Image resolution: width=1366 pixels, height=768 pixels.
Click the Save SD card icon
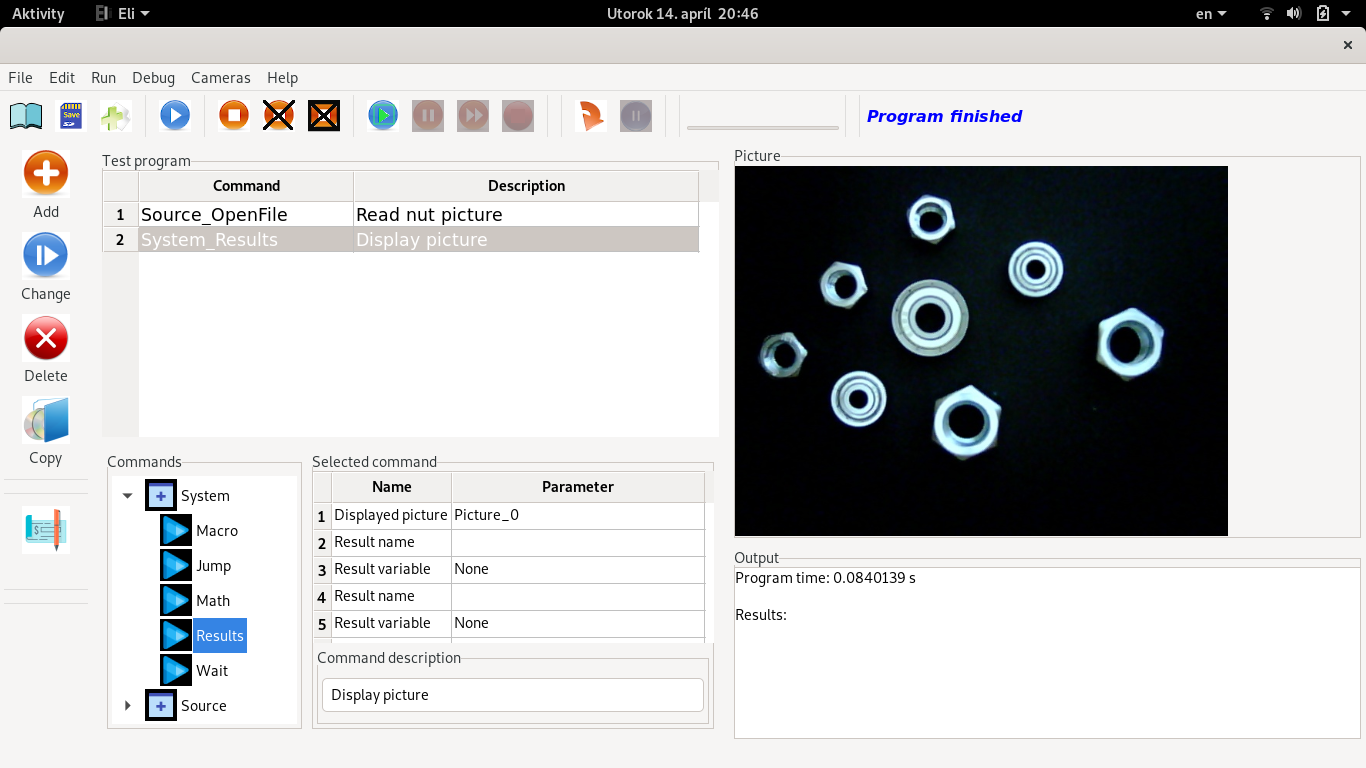(71, 116)
